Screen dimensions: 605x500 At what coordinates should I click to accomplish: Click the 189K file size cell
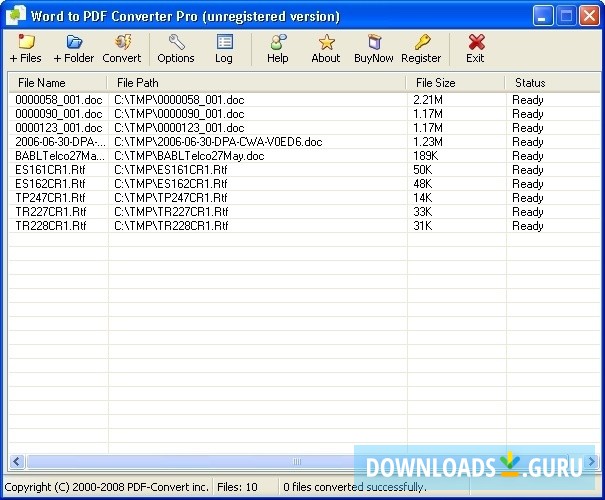pos(426,156)
